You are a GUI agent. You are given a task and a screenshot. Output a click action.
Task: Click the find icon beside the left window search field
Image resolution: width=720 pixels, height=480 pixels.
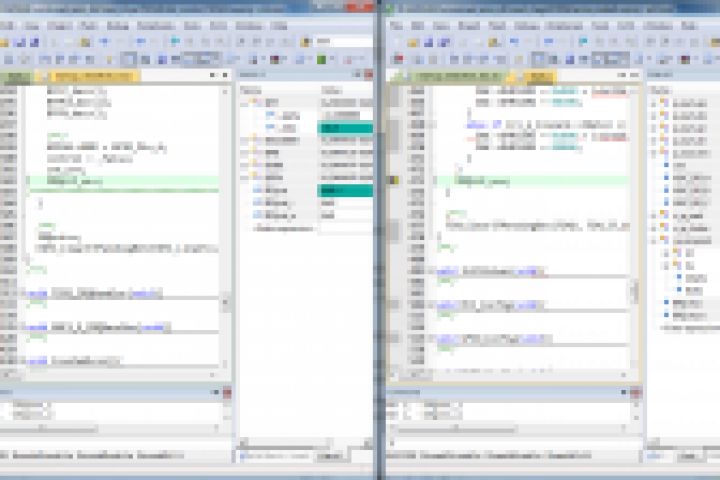click(x=306, y=42)
